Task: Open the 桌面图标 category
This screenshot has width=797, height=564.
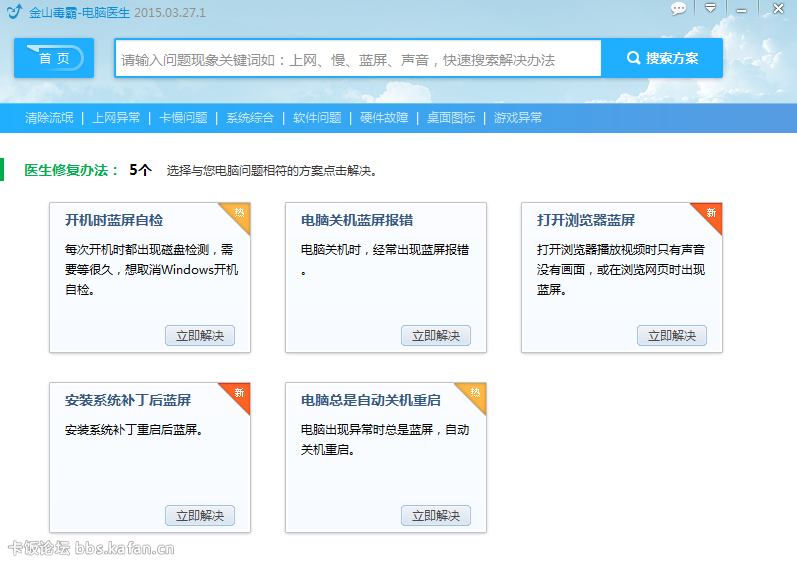Action: [x=451, y=118]
